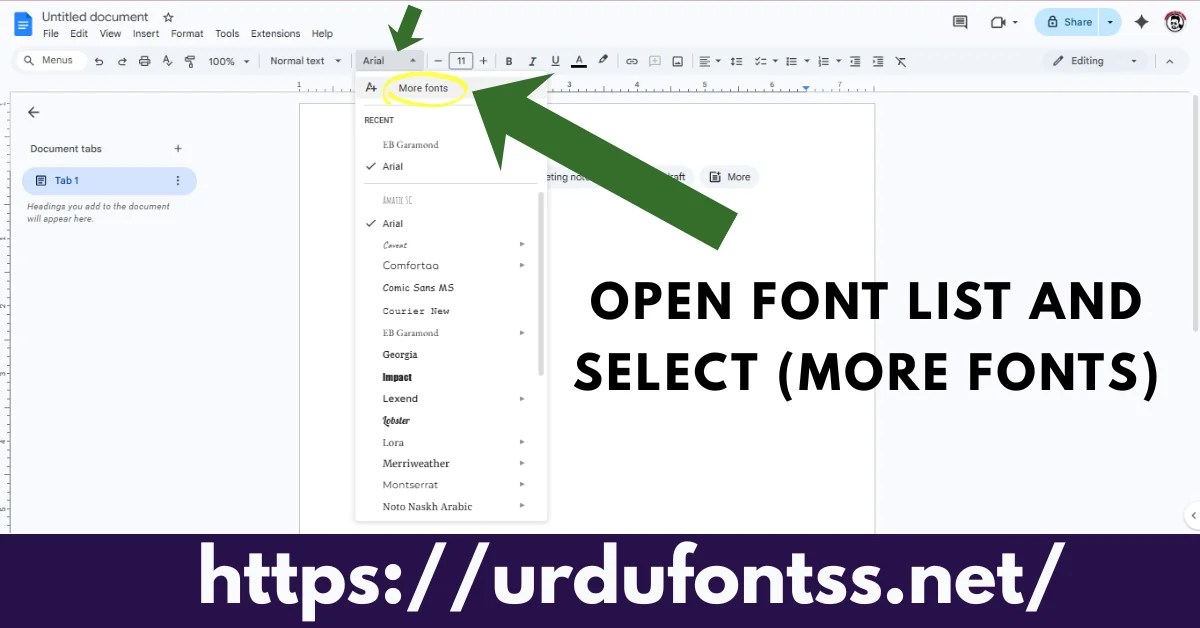
Task: Open the Format menu
Action: coord(187,34)
